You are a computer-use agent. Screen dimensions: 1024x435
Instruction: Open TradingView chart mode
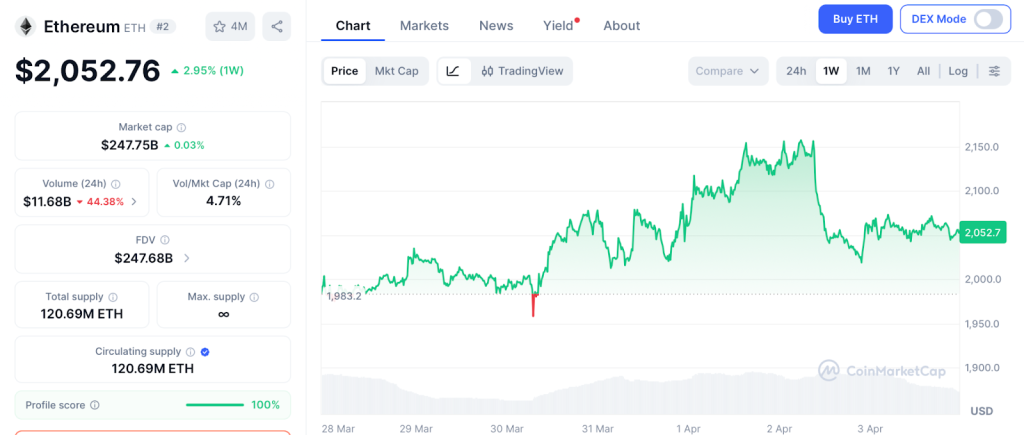click(522, 71)
